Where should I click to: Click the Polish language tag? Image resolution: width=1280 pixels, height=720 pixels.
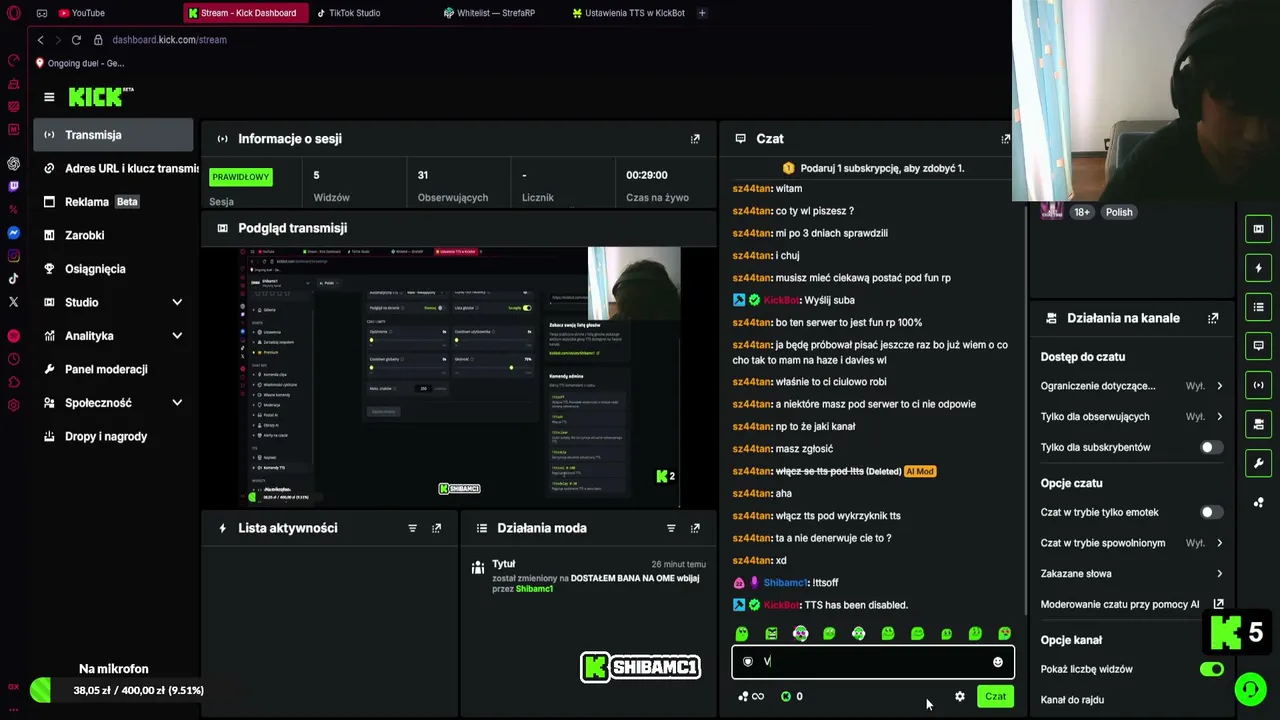1119,212
